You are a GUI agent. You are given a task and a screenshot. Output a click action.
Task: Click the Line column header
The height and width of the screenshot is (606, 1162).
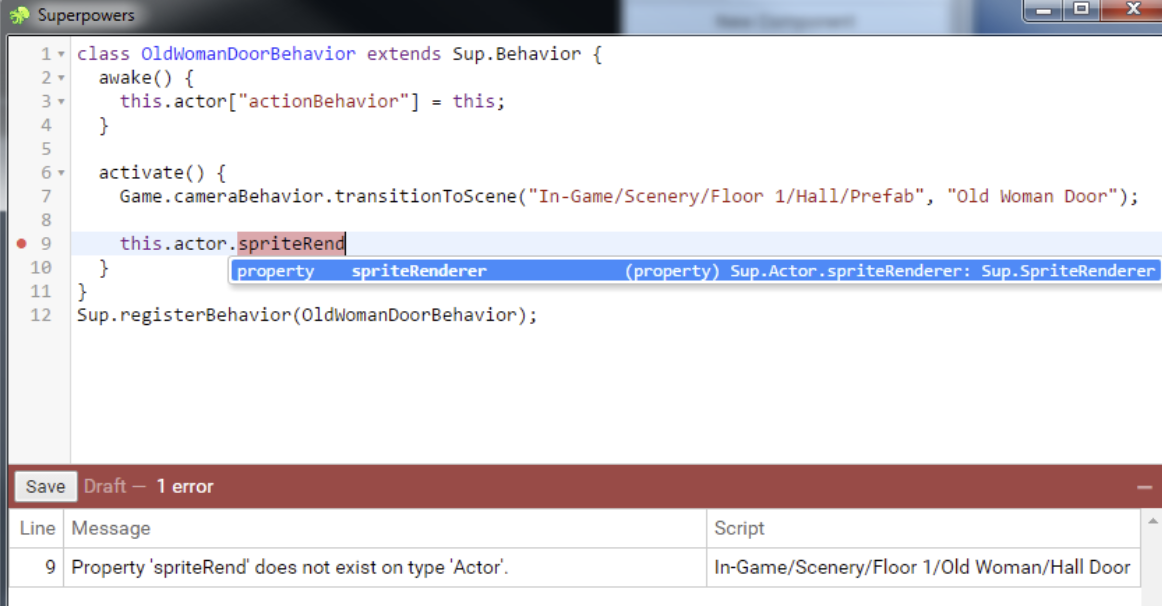pyautogui.click(x=37, y=528)
